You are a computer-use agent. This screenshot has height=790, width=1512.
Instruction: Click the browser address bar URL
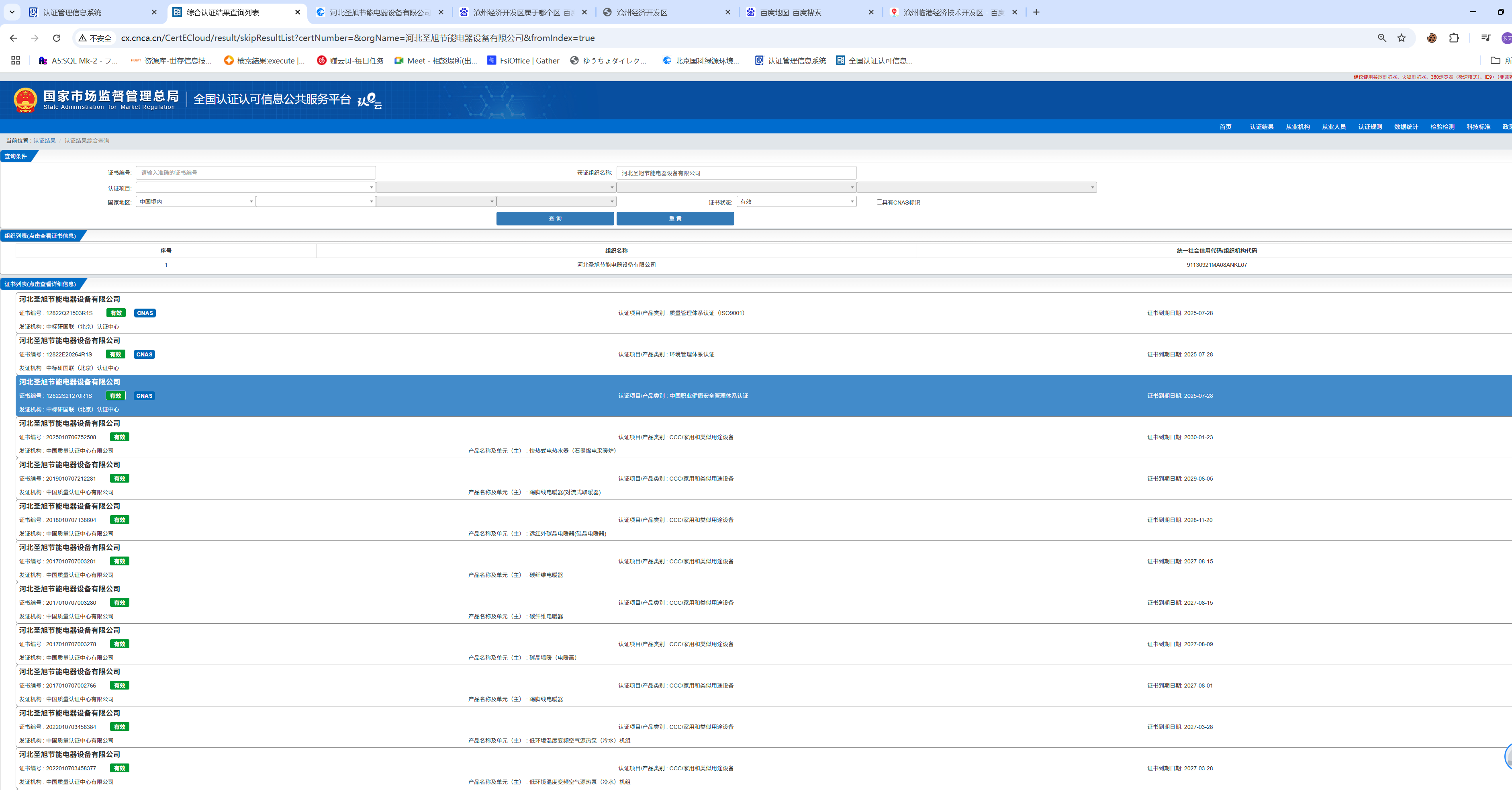358,38
